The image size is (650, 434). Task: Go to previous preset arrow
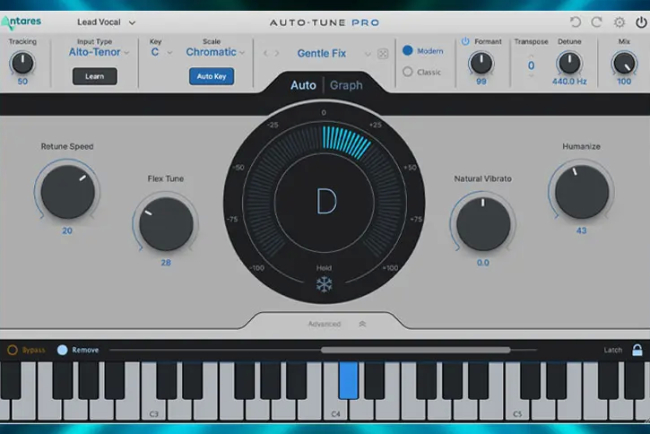tap(266, 53)
